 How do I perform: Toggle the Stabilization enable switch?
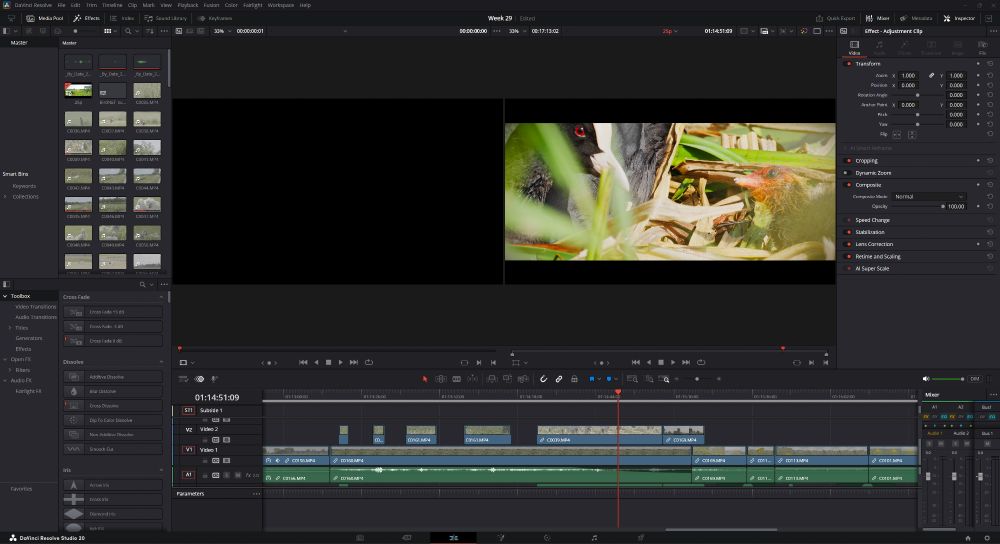tap(848, 232)
